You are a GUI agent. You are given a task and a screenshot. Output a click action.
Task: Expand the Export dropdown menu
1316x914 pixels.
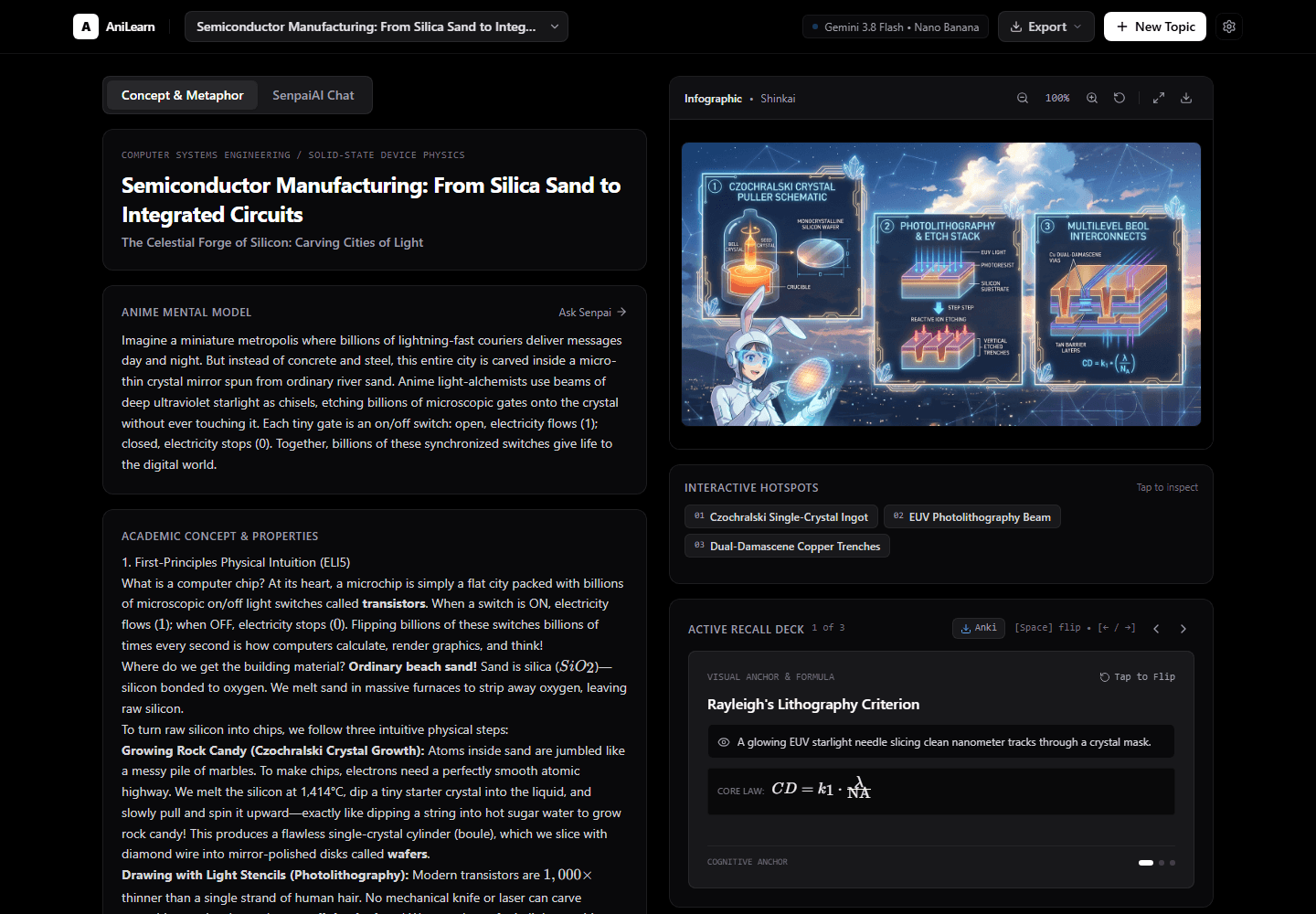pyautogui.click(x=1046, y=27)
